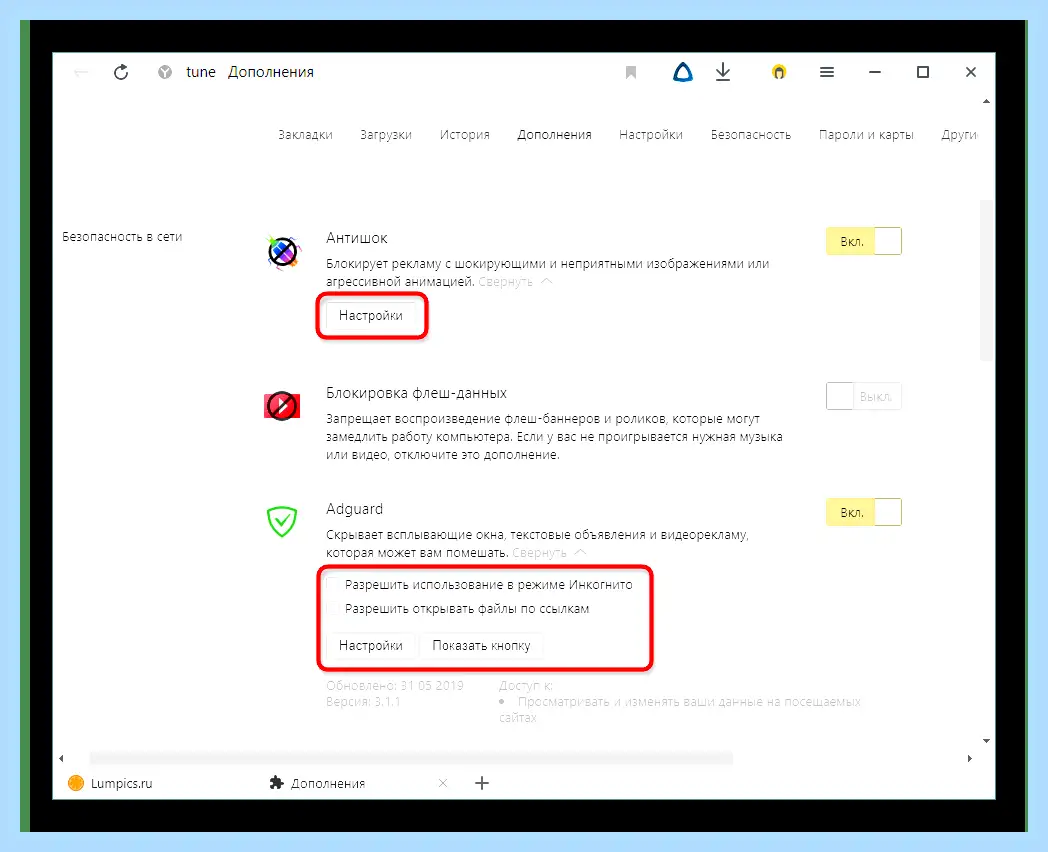
Task: Click the Yandex site icon before tune
Action: 165,72
